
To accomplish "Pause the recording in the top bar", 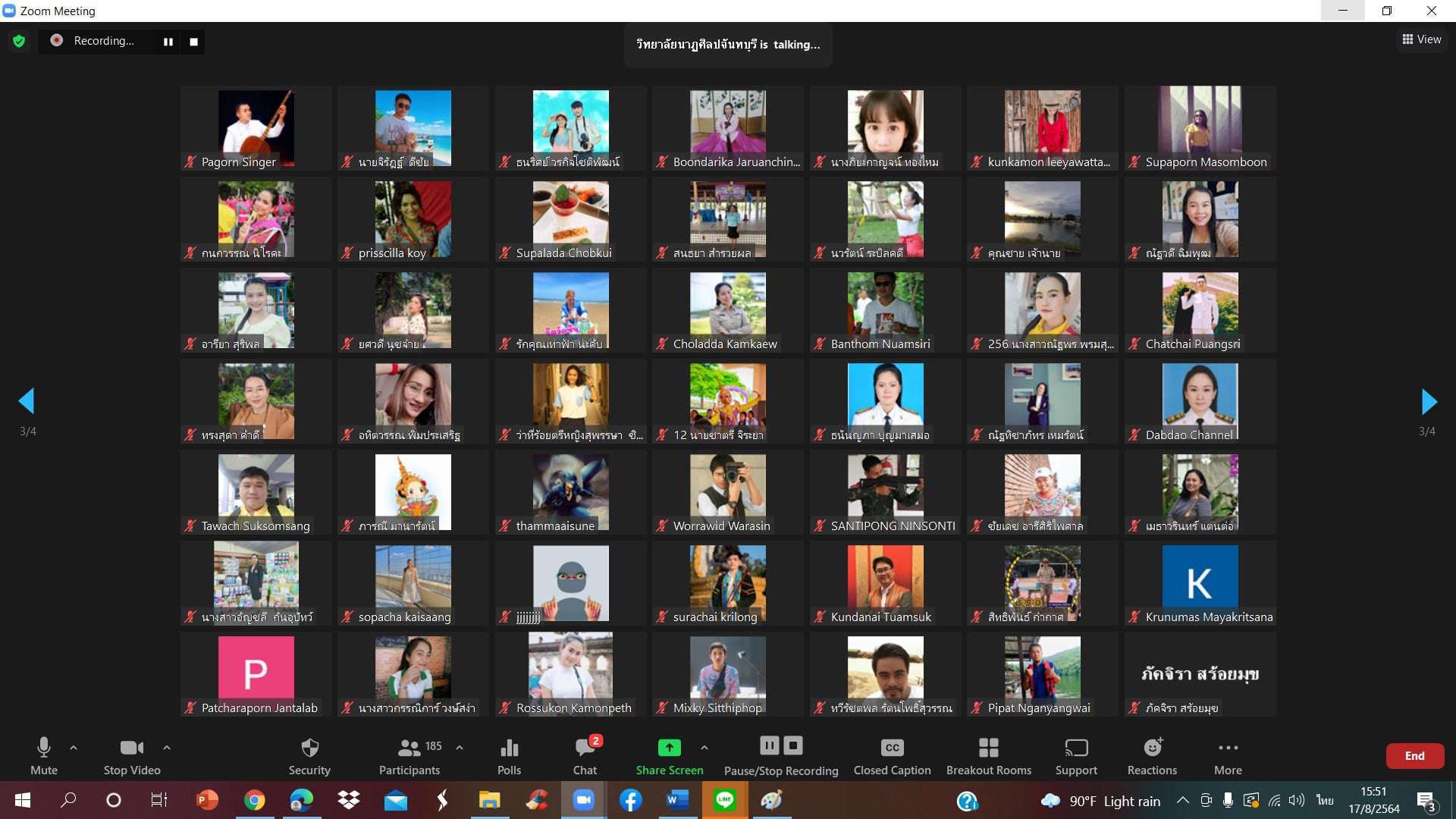I will point(168,42).
